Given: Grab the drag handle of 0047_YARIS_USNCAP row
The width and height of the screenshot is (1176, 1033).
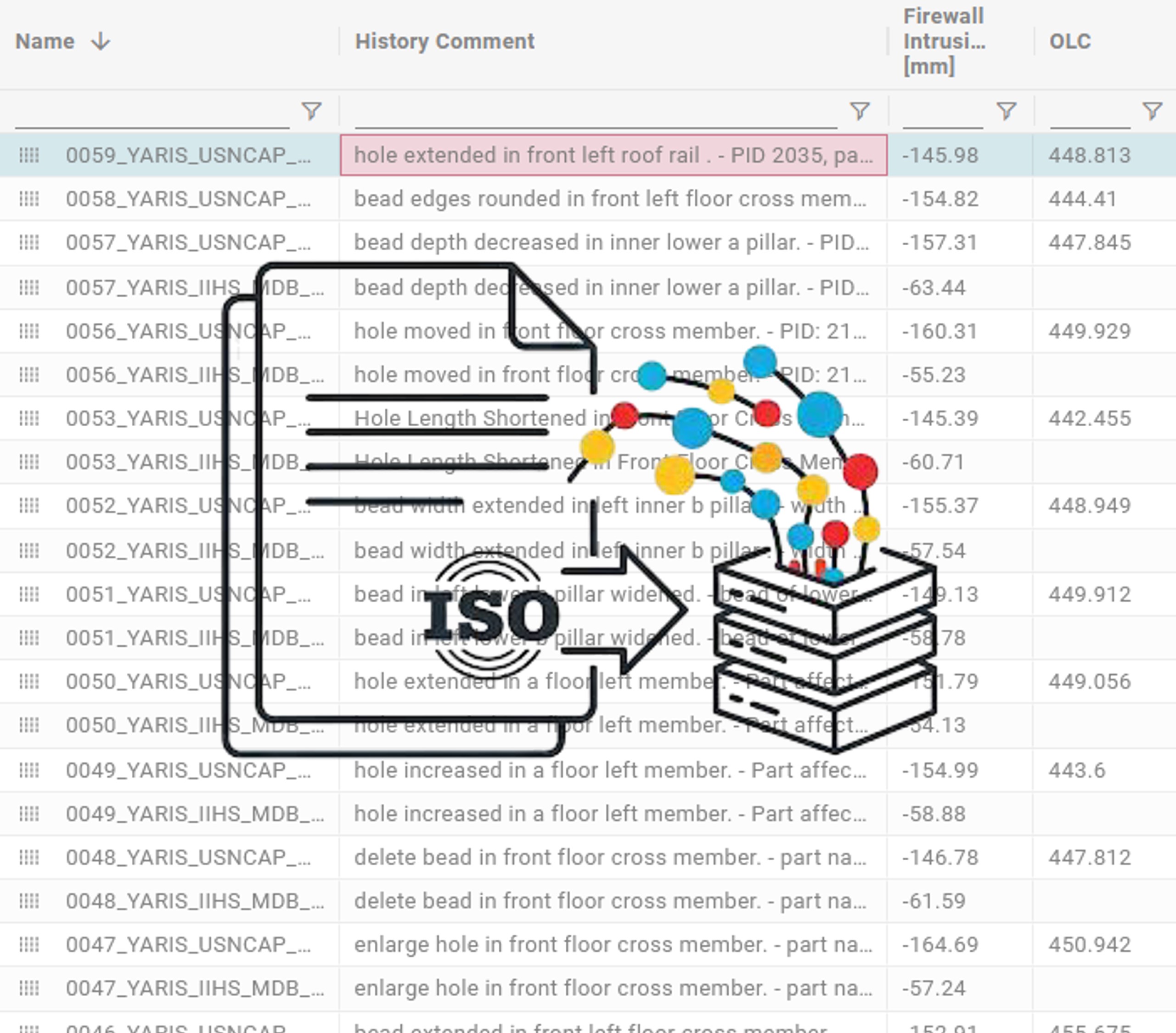Looking at the screenshot, I should (x=29, y=944).
